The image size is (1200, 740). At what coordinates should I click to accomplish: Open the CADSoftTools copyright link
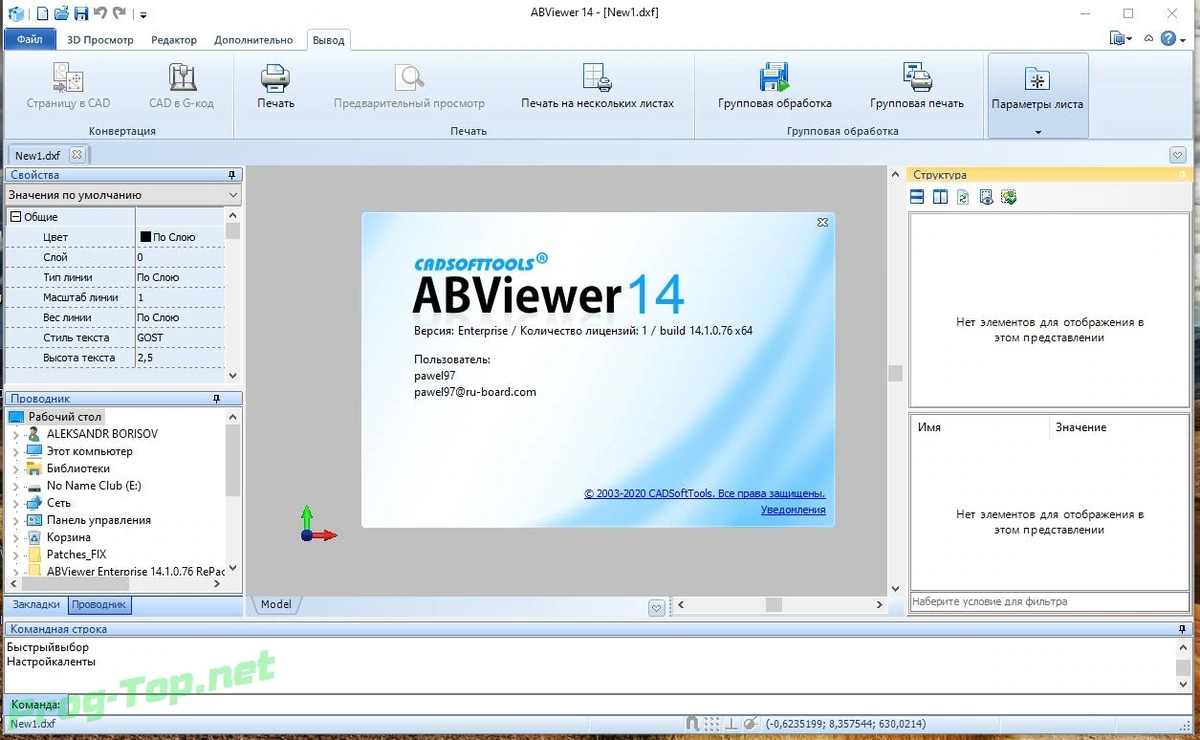(x=704, y=493)
